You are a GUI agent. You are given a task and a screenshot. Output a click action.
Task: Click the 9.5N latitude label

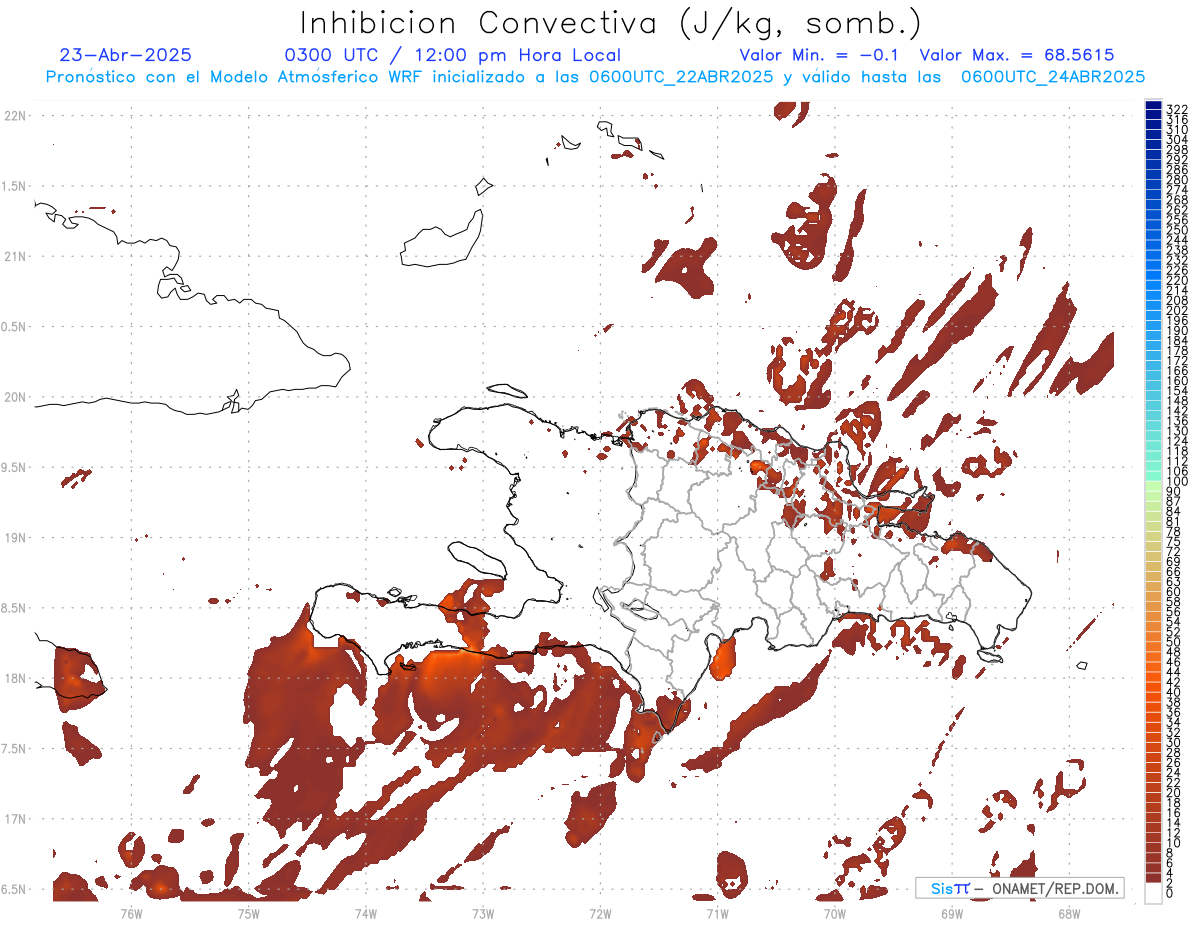[x=14, y=467]
